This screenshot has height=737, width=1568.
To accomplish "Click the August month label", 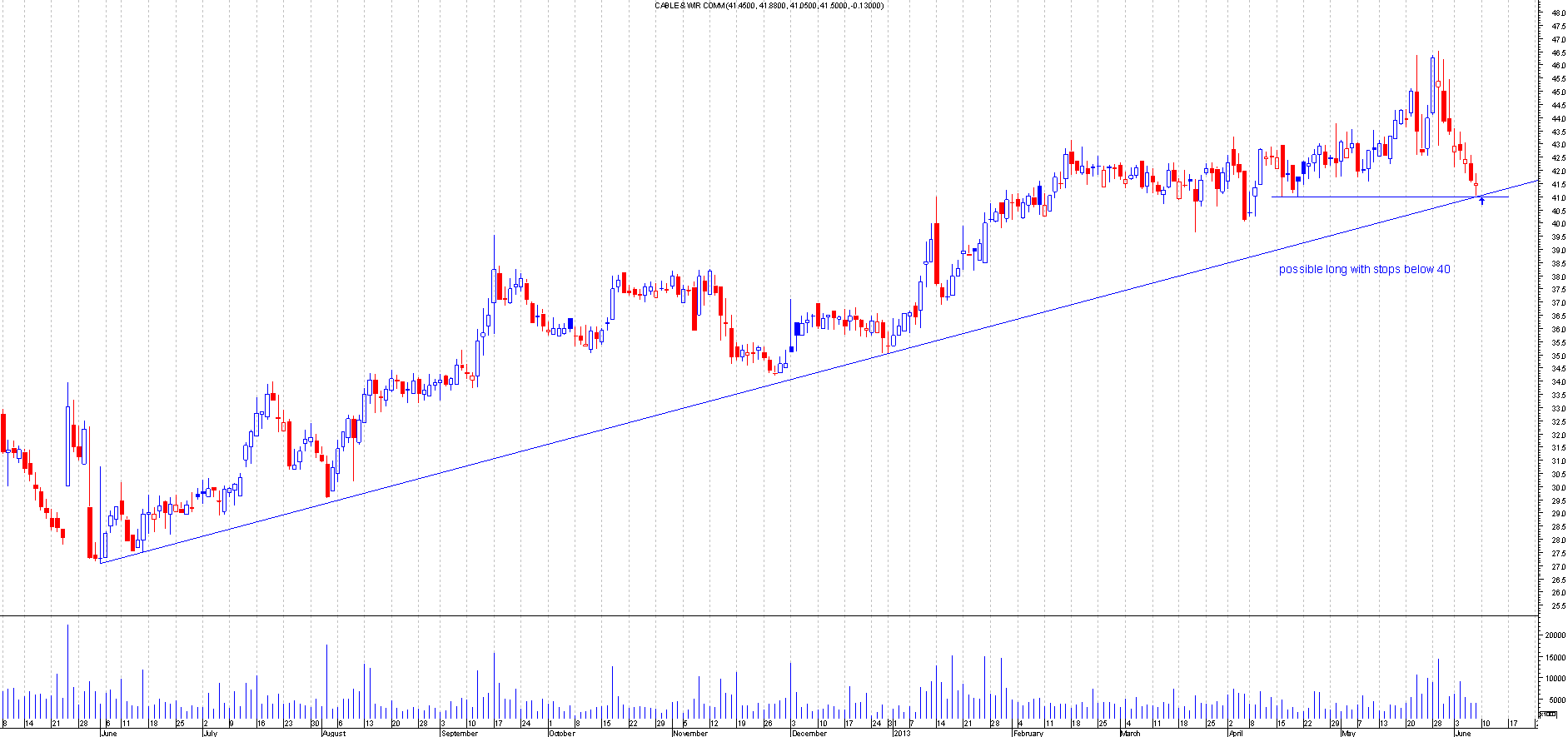I will (333, 733).
